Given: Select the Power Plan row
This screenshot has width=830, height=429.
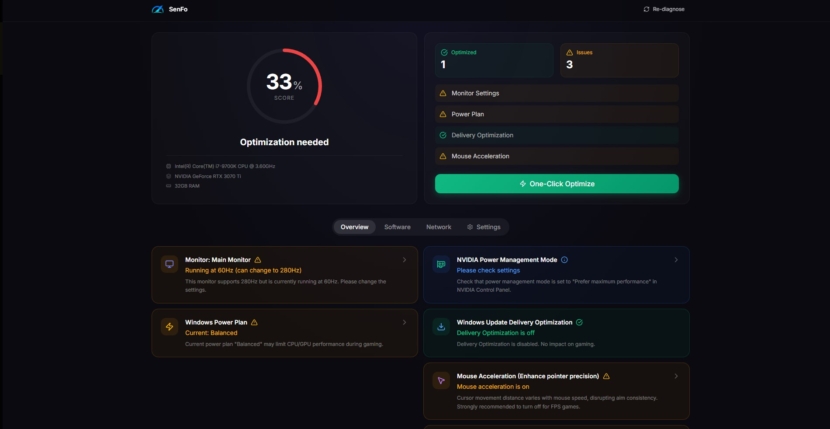Looking at the screenshot, I should click(557, 114).
